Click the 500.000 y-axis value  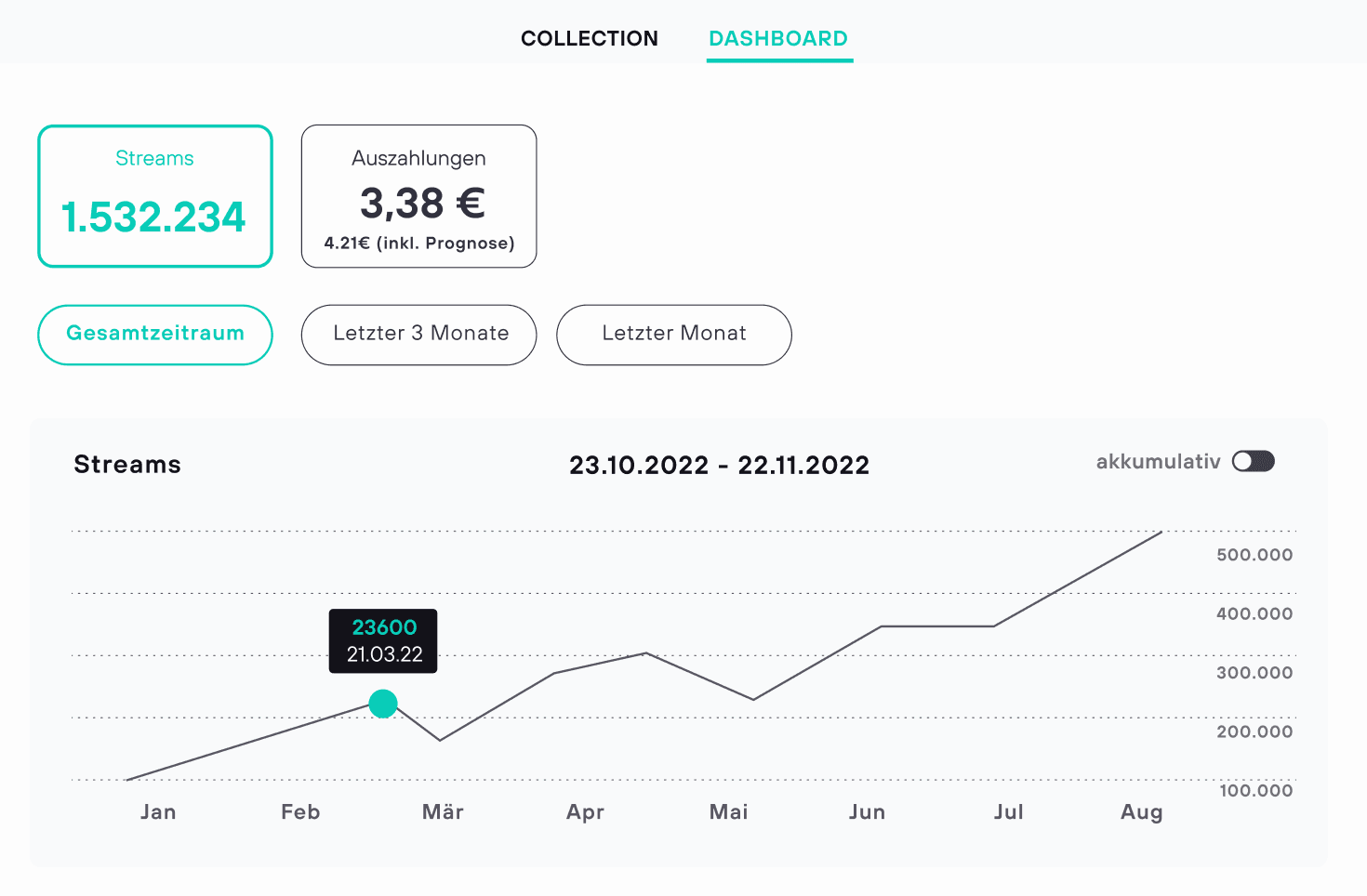[x=1254, y=555]
